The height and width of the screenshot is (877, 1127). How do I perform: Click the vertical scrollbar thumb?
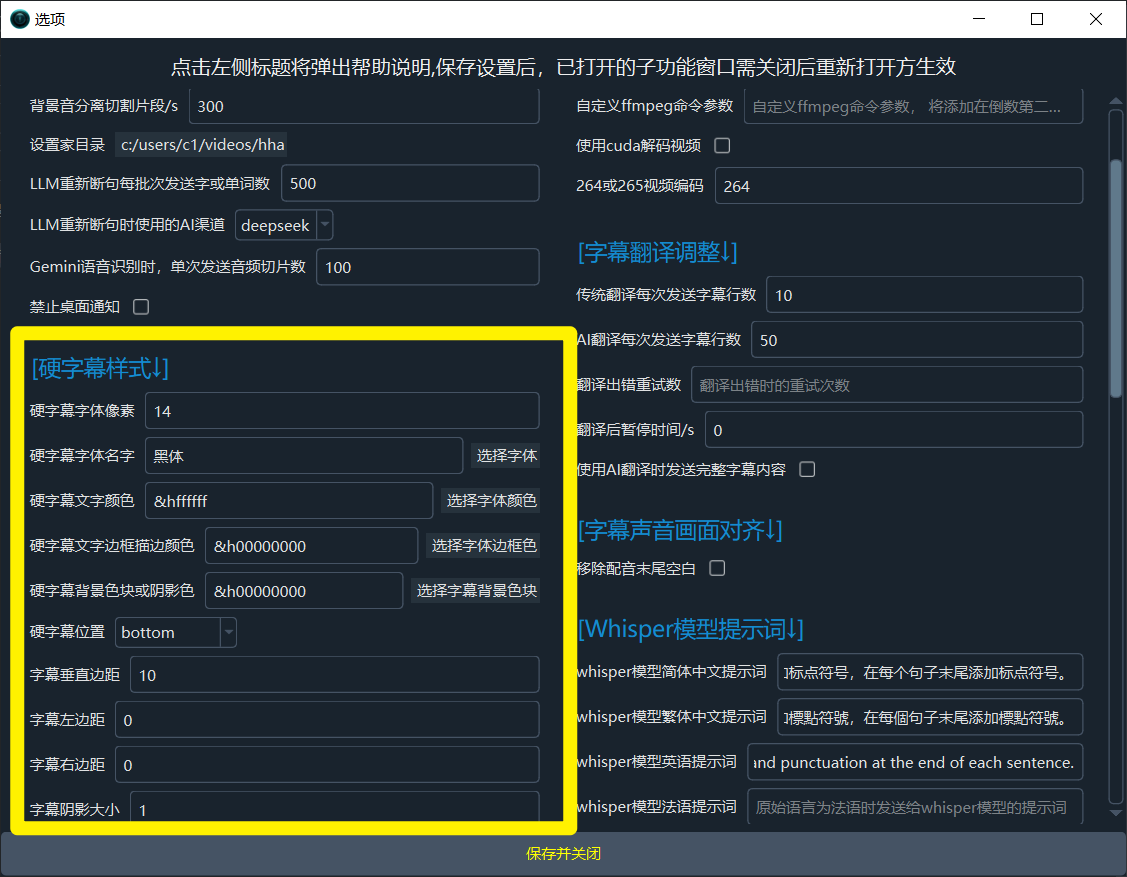pos(1116,280)
